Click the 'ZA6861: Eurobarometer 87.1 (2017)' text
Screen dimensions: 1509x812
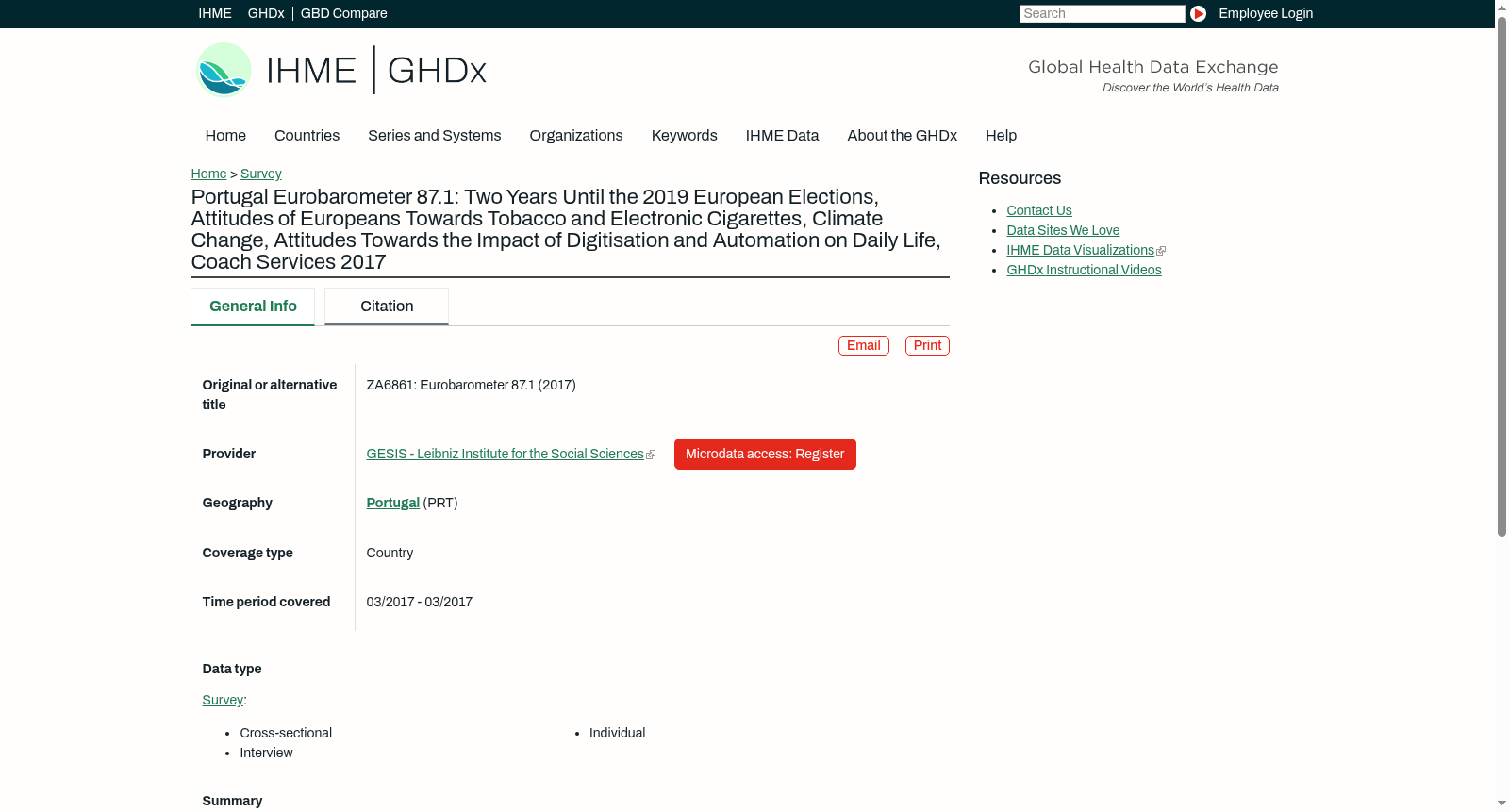tap(471, 385)
